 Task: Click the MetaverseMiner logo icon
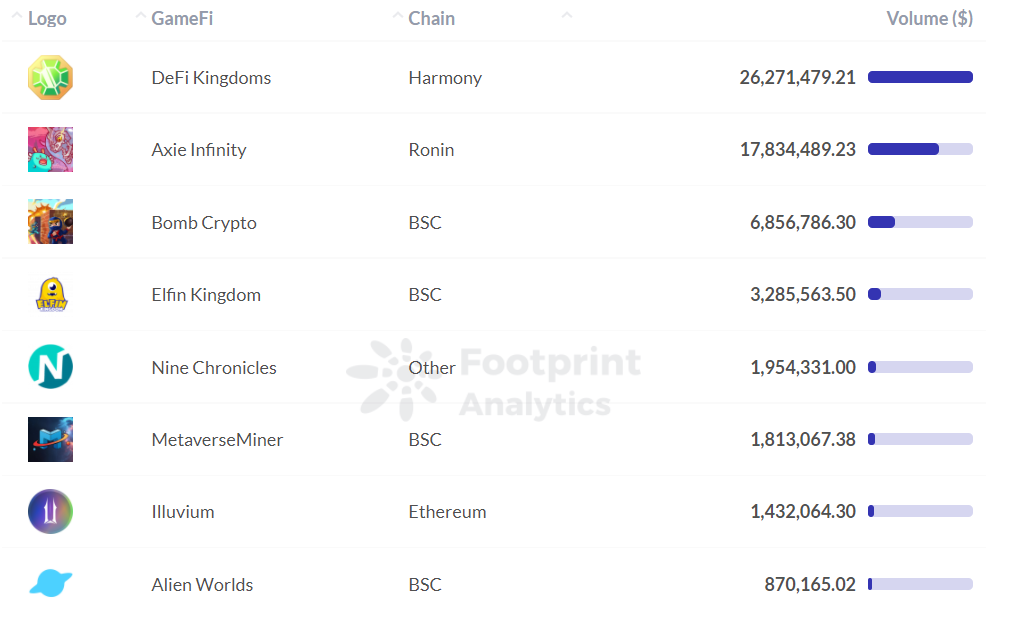[x=50, y=439]
